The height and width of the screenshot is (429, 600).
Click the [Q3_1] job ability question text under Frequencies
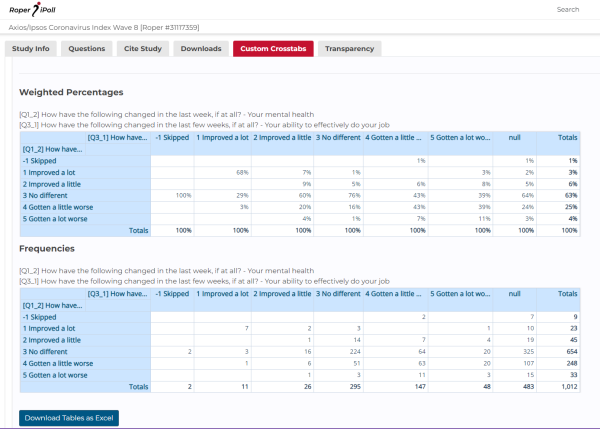click(204, 281)
